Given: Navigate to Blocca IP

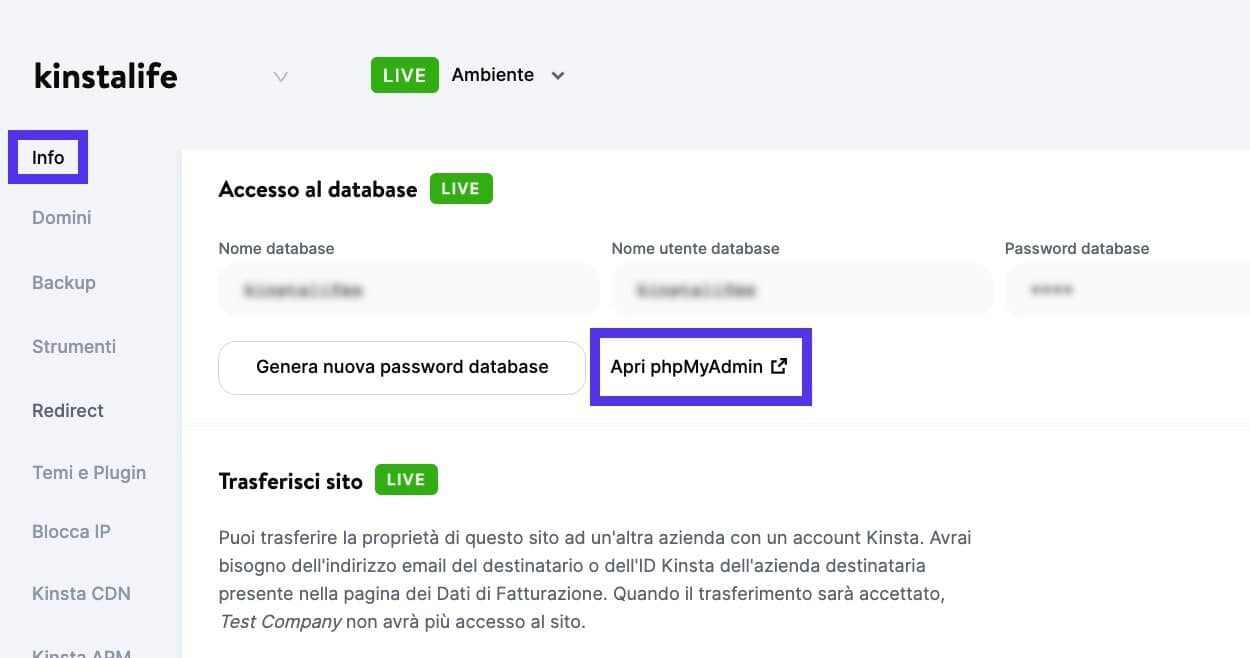Looking at the screenshot, I should click(x=71, y=531).
